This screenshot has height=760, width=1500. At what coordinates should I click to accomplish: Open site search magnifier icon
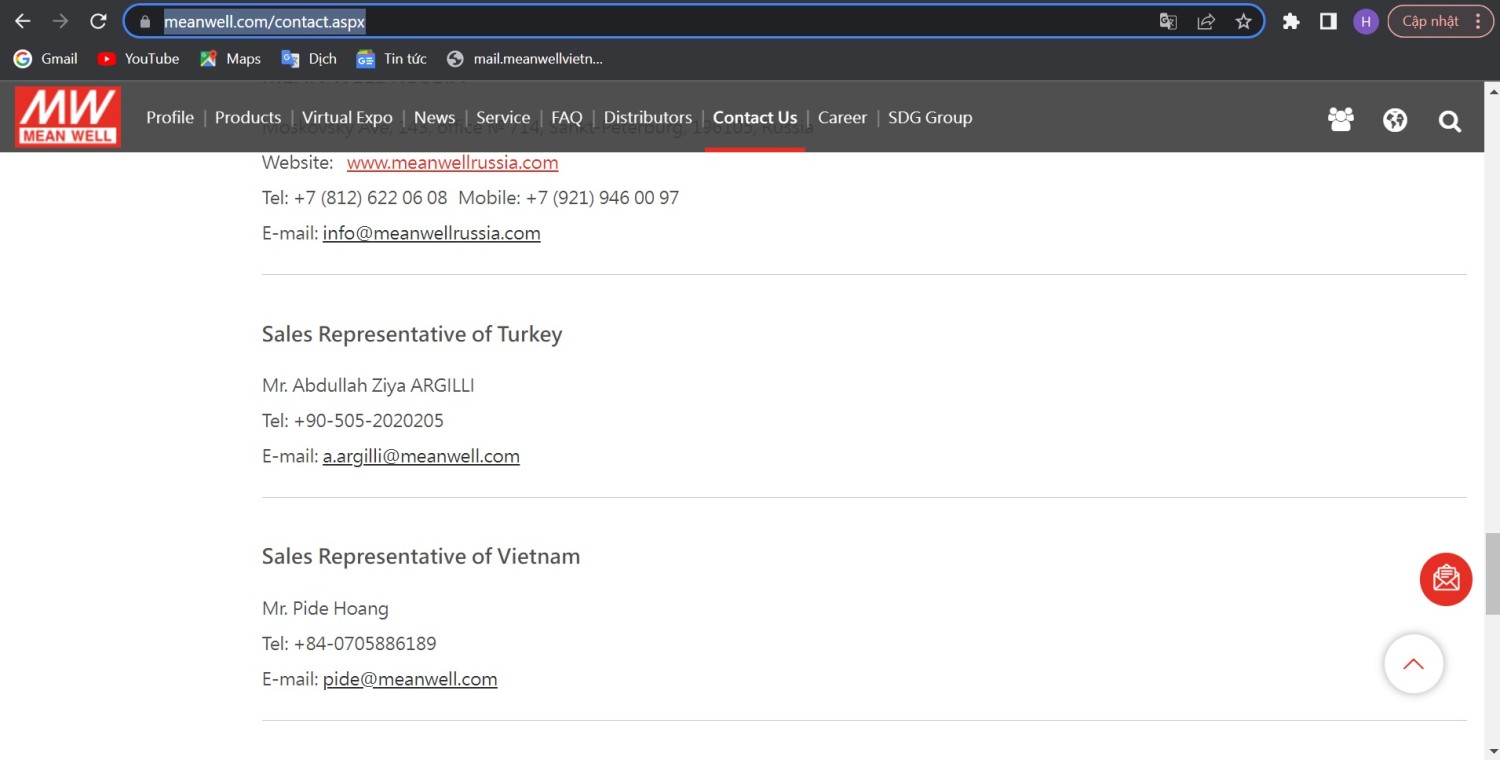[x=1450, y=121]
